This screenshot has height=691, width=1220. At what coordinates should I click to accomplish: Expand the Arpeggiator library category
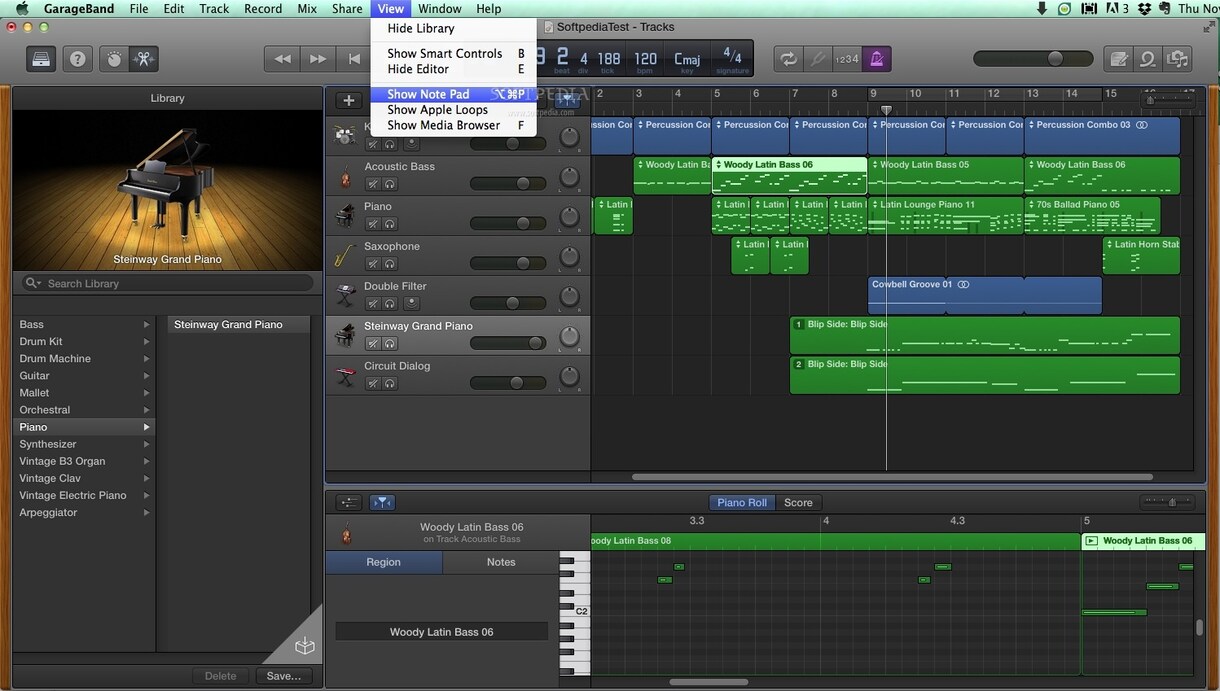point(146,513)
